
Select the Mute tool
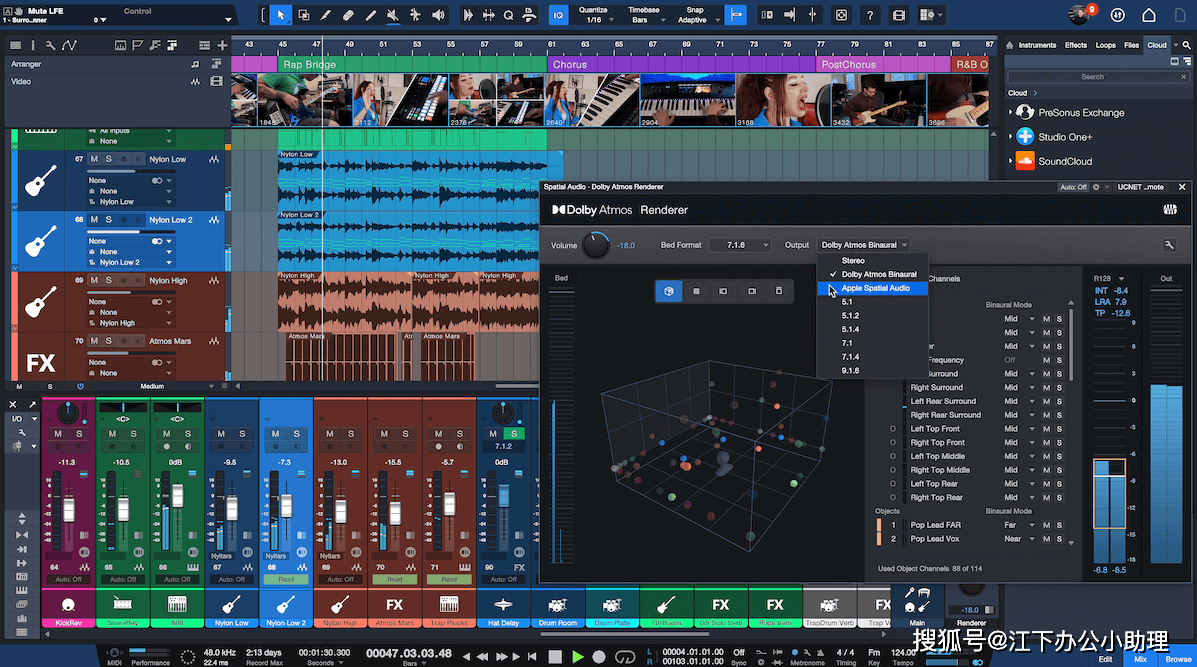[x=392, y=15]
